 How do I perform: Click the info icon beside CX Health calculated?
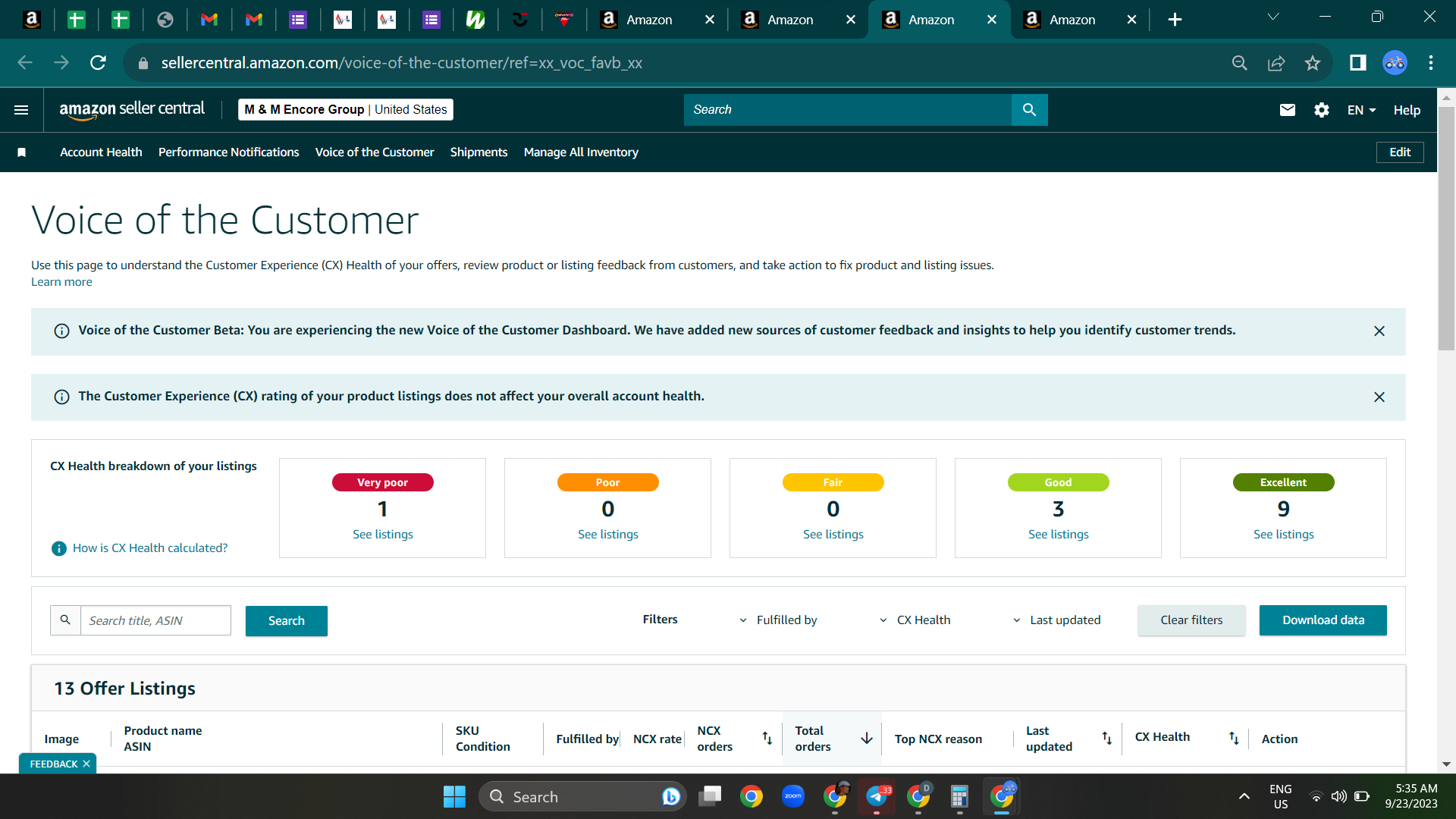pos(58,548)
